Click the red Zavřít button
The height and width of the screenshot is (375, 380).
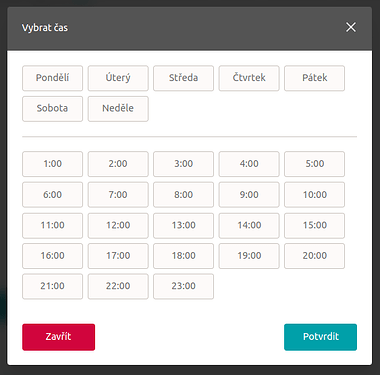point(59,337)
